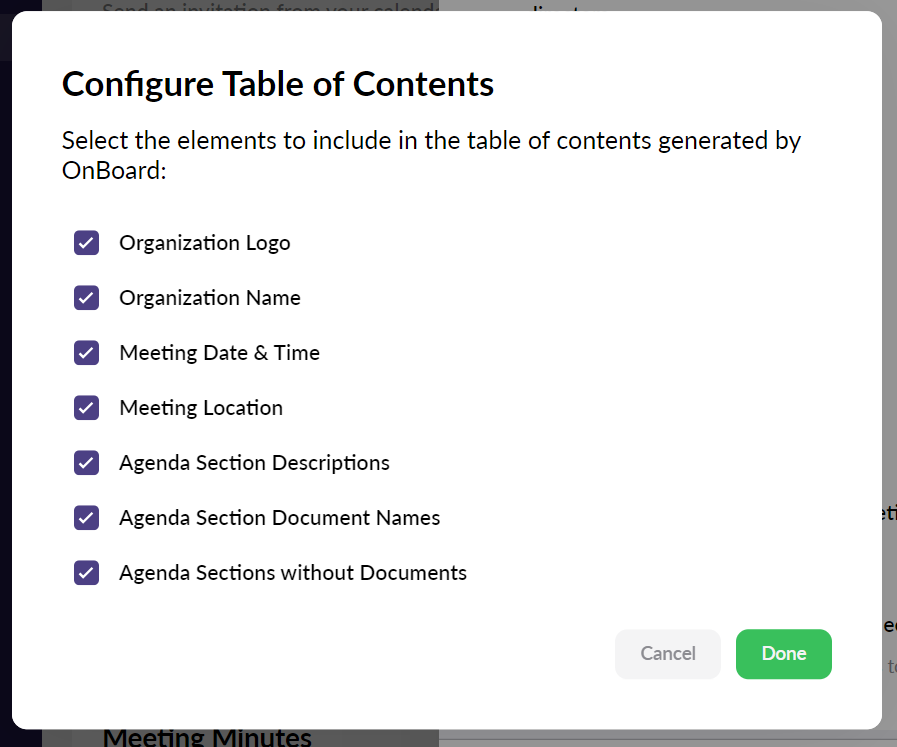Click the Meeting Location label
Viewport: 897px width, 747px height.
(x=201, y=407)
